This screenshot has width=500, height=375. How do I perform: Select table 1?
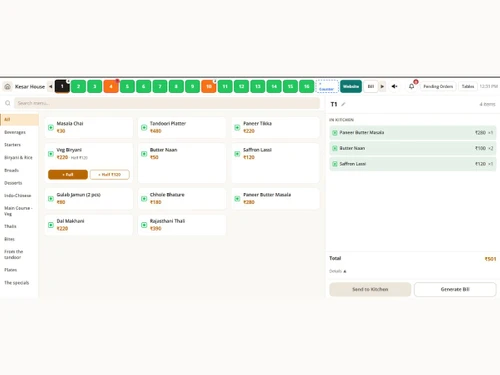pos(62,86)
